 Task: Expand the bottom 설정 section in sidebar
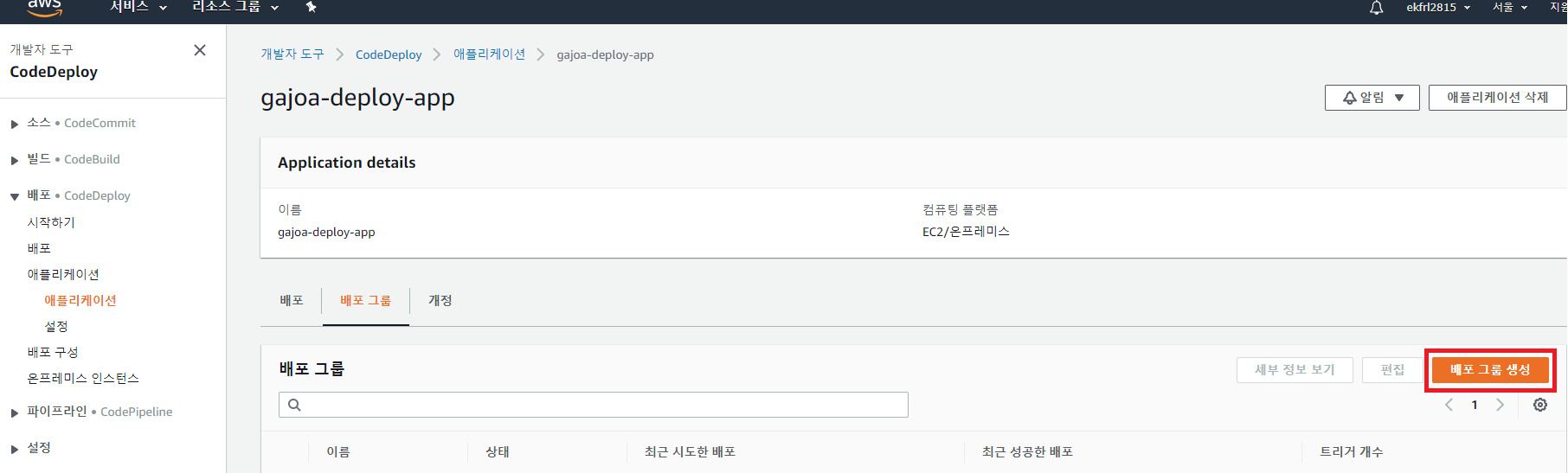pos(15,449)
